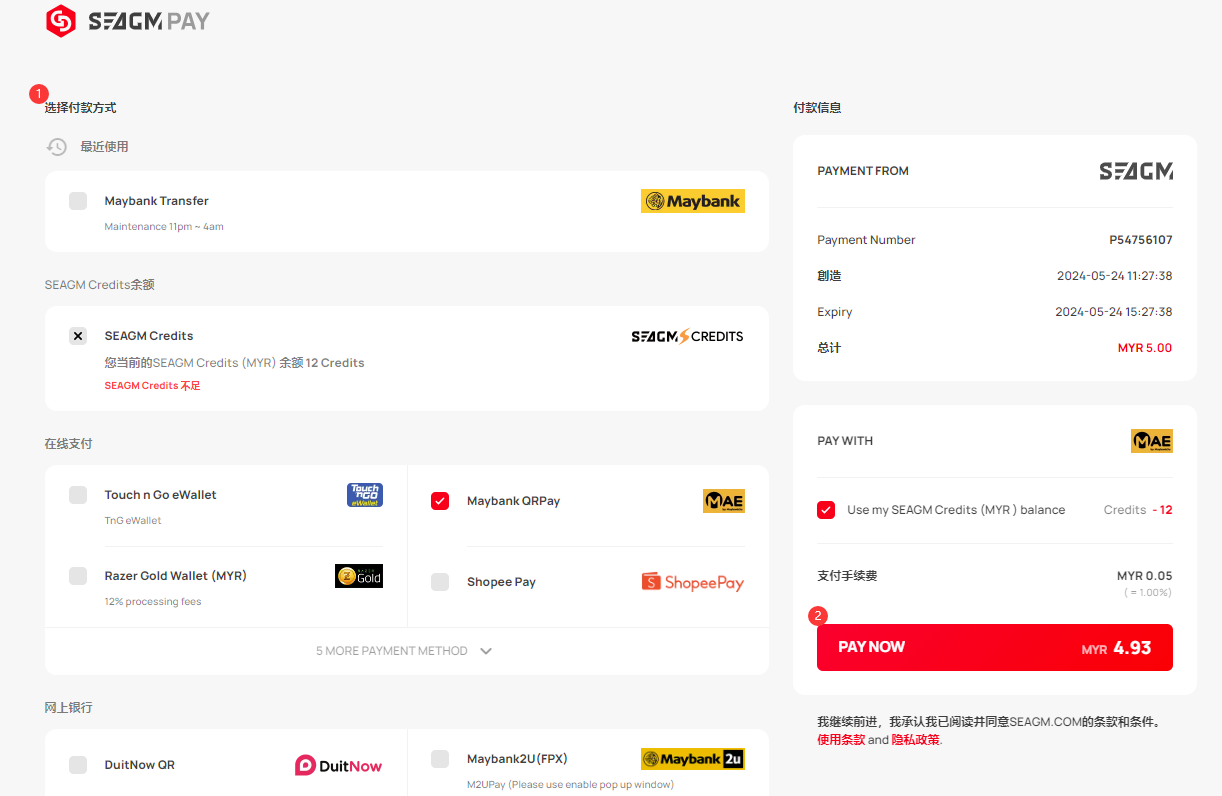
Task: Select the Maybank2U (FPX) checkbox
Action: point(440,759)
